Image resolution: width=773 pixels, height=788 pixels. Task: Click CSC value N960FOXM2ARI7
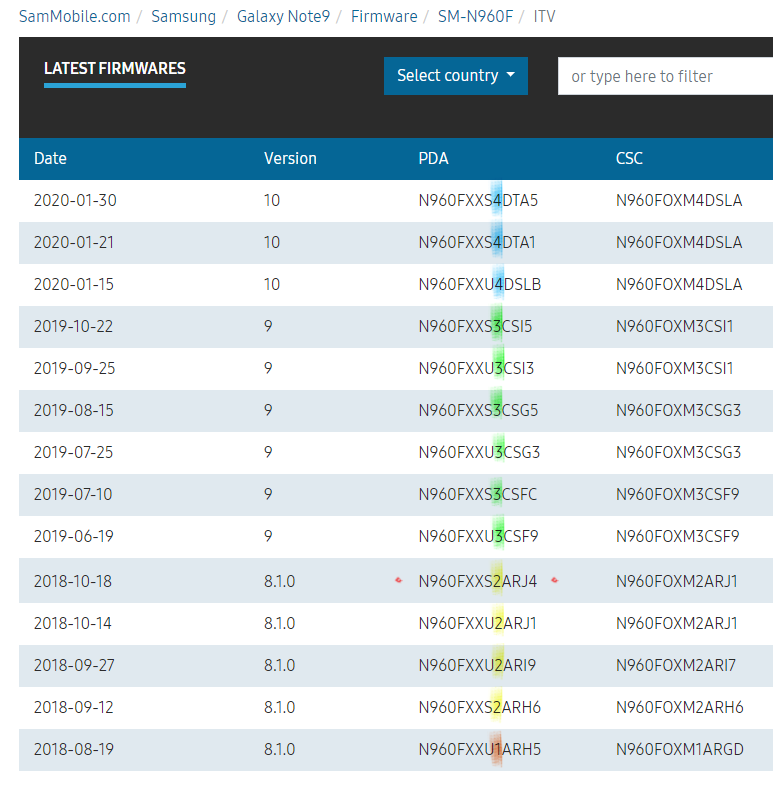pos(676,665)
